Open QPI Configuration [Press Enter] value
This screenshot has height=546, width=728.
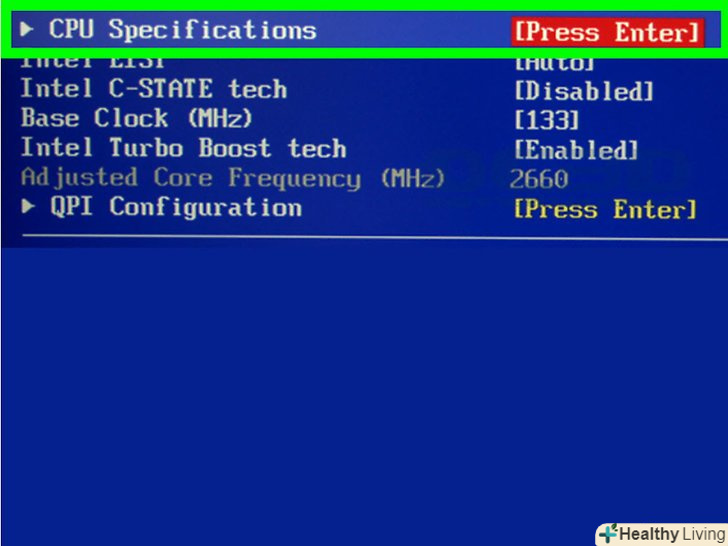[x=605, y=209]
